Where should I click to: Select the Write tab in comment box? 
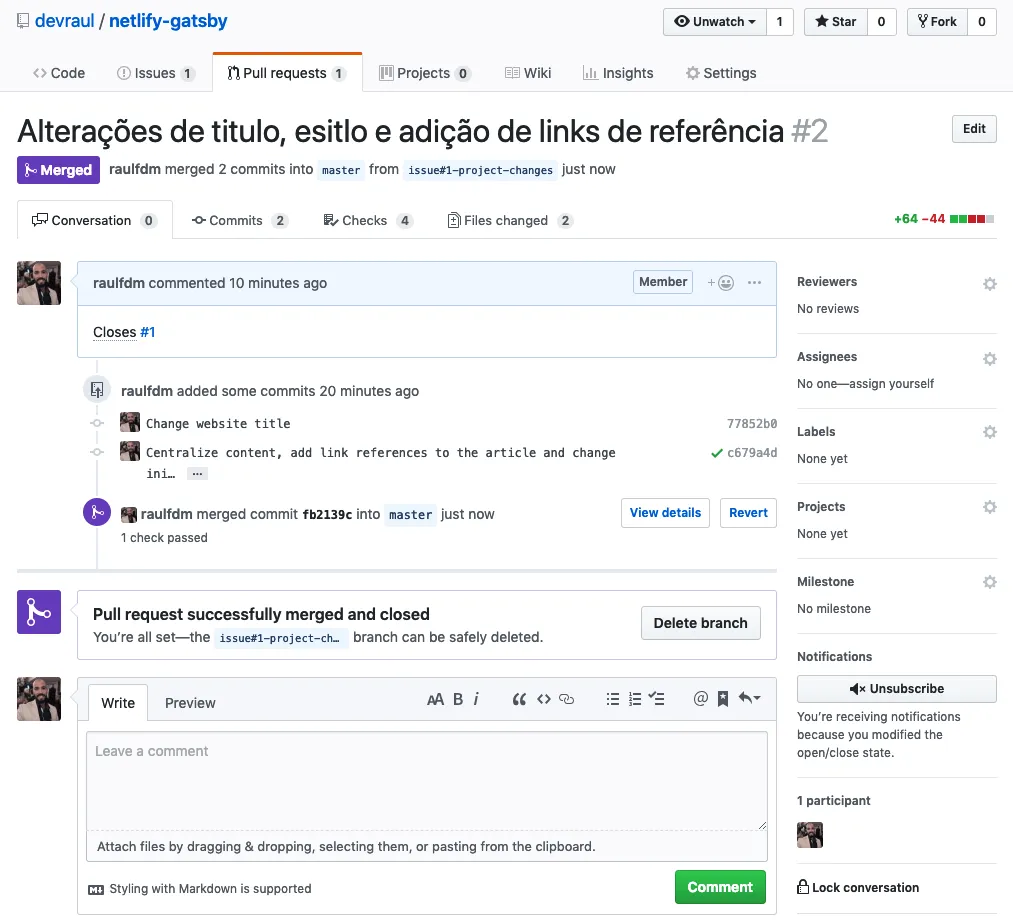coord(118,703)
